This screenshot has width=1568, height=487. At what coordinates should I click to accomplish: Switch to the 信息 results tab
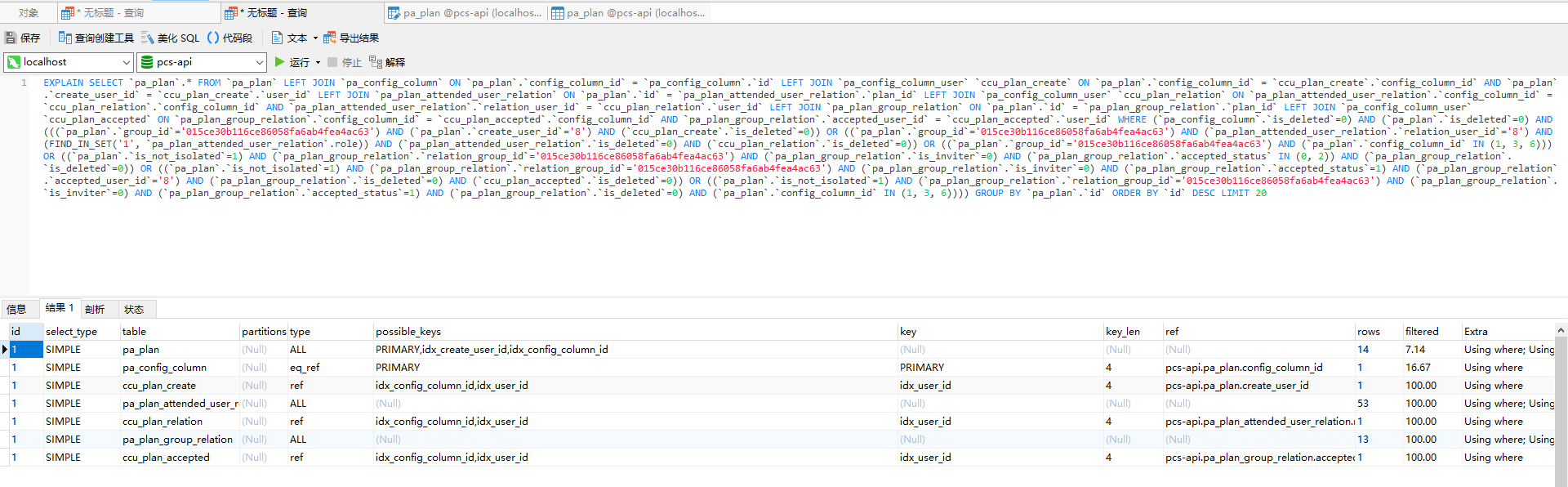pyautogui.click(x=16, y=309)
